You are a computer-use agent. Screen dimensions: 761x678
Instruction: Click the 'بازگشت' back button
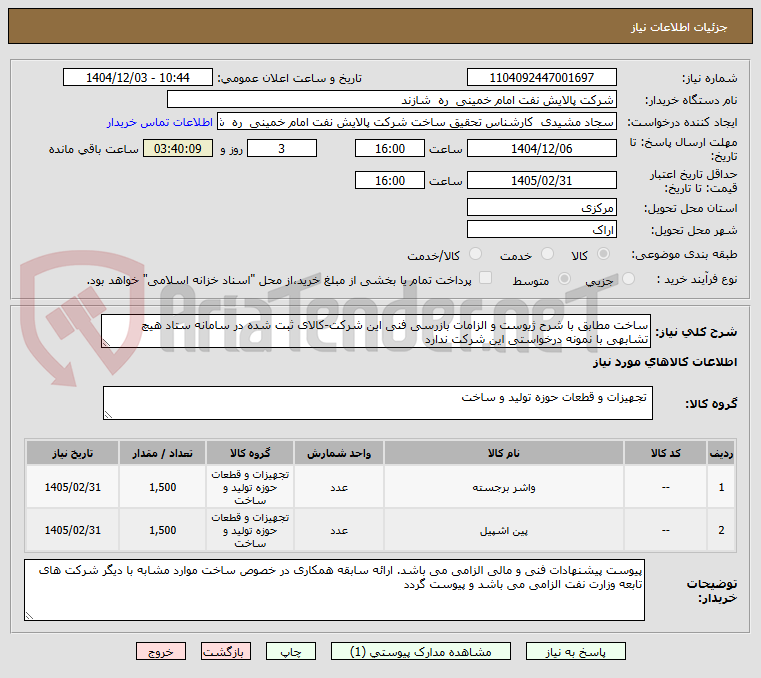(226, 652)
